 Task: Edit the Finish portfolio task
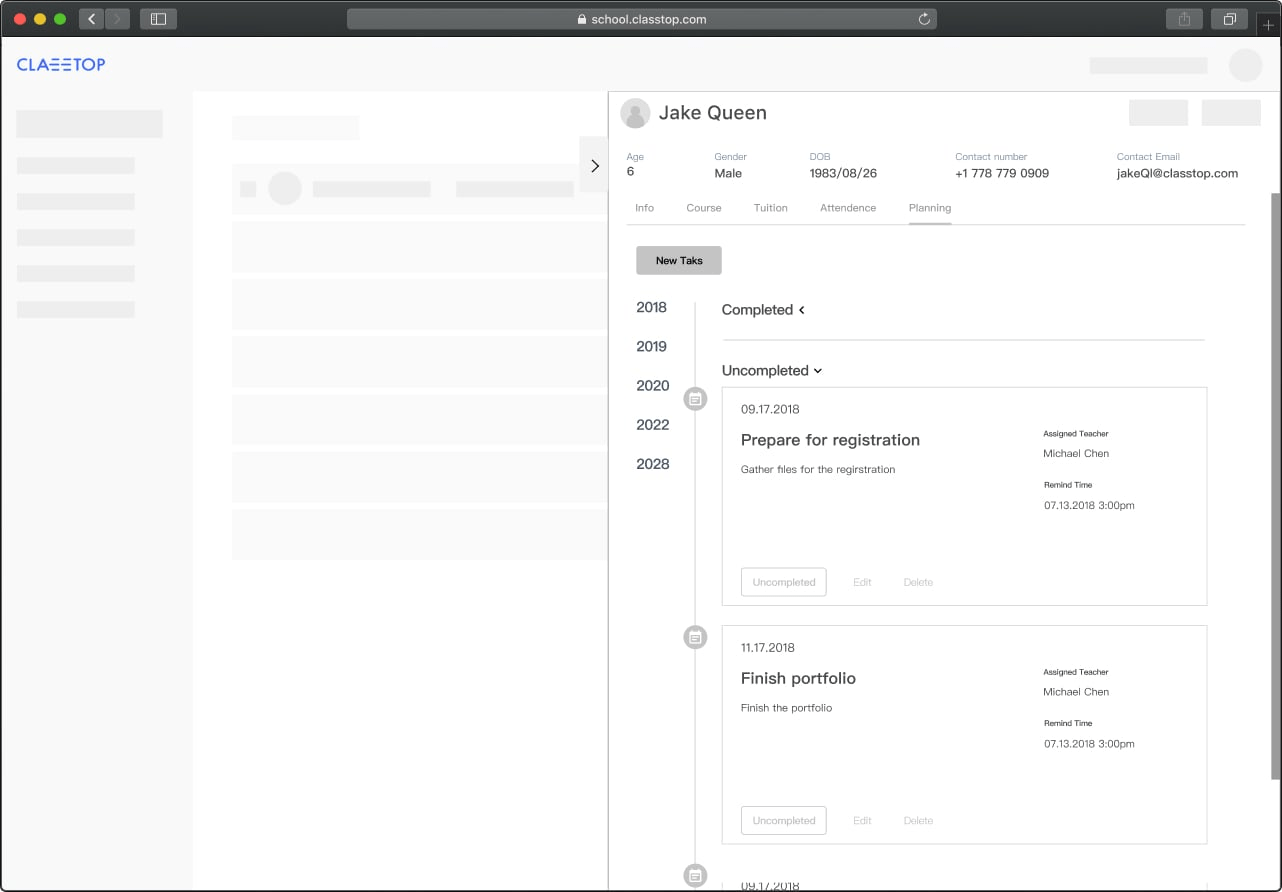tap(862, 820)
